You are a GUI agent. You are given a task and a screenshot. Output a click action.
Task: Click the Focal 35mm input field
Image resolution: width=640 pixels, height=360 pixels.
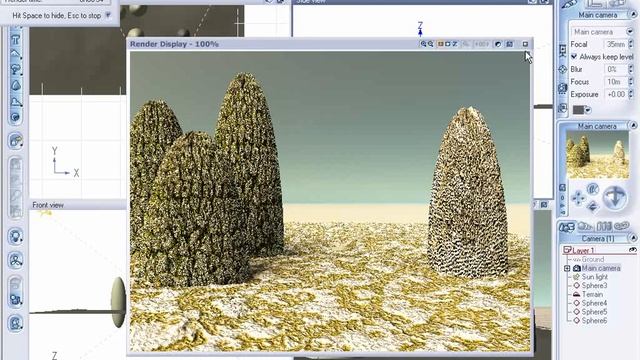point(616,44)
